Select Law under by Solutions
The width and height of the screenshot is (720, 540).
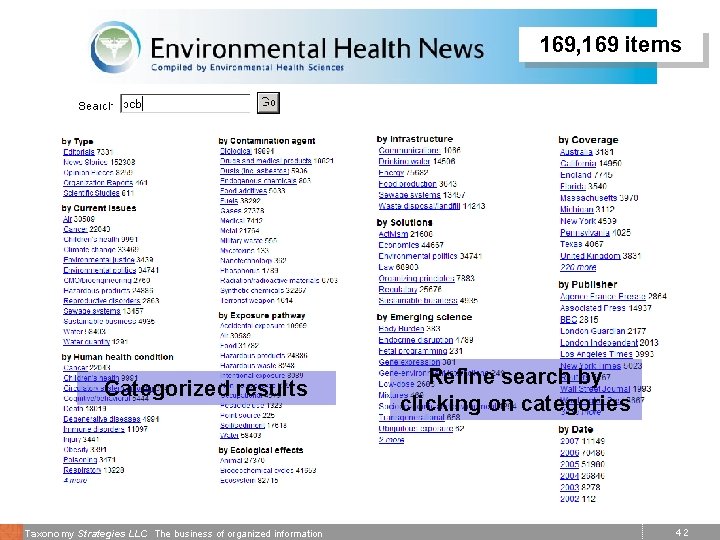tap(386, 267)
